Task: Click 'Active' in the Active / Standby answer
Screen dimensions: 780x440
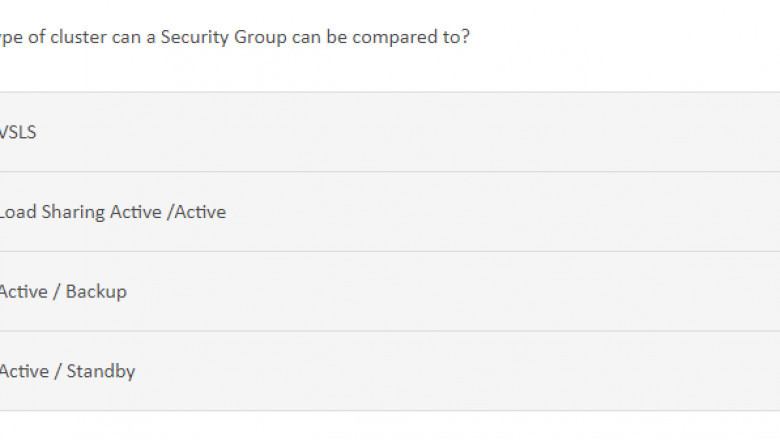Action: (x=23, y=371)
